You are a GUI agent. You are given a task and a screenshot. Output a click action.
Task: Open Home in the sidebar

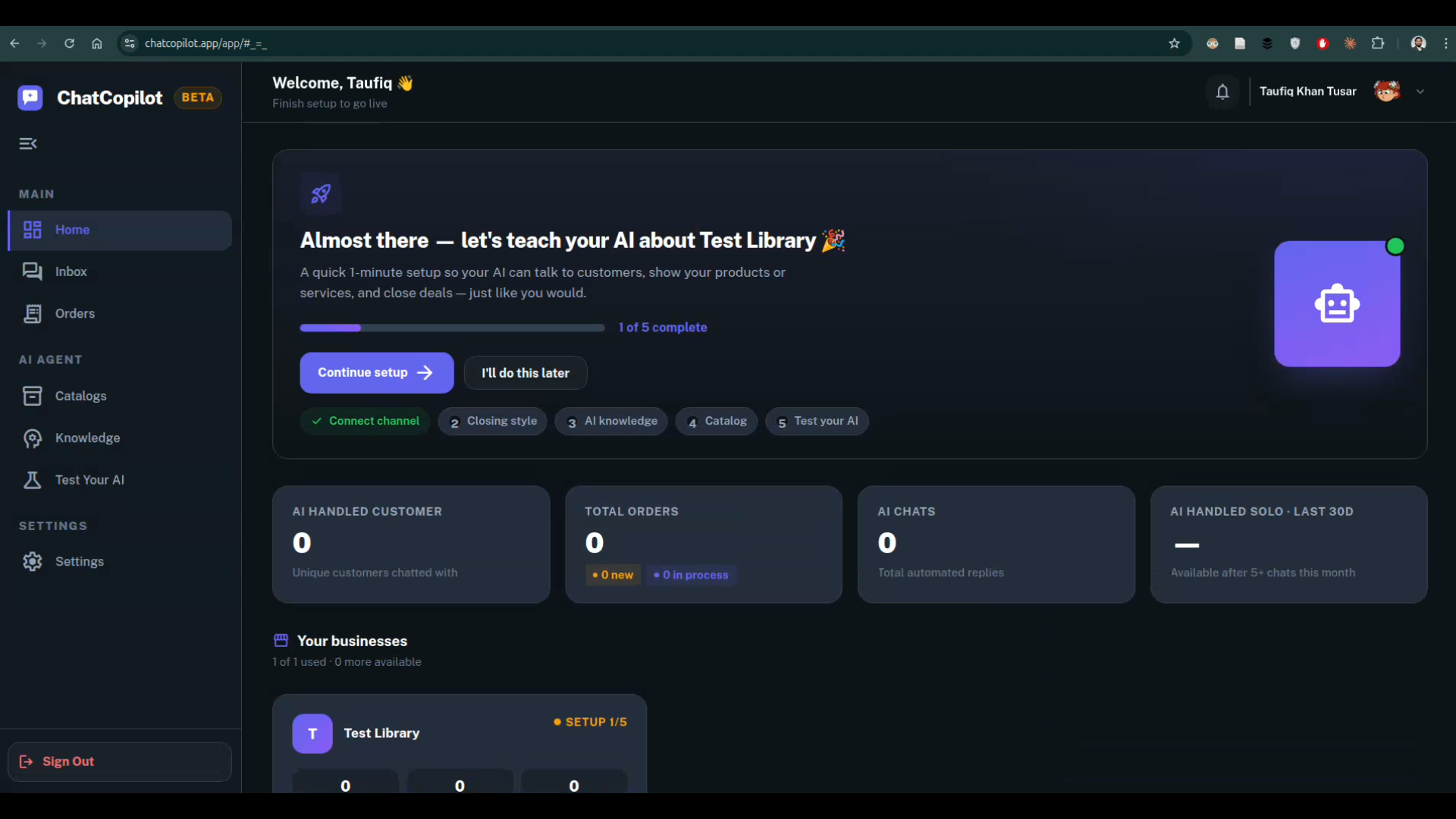pos(120,230)
